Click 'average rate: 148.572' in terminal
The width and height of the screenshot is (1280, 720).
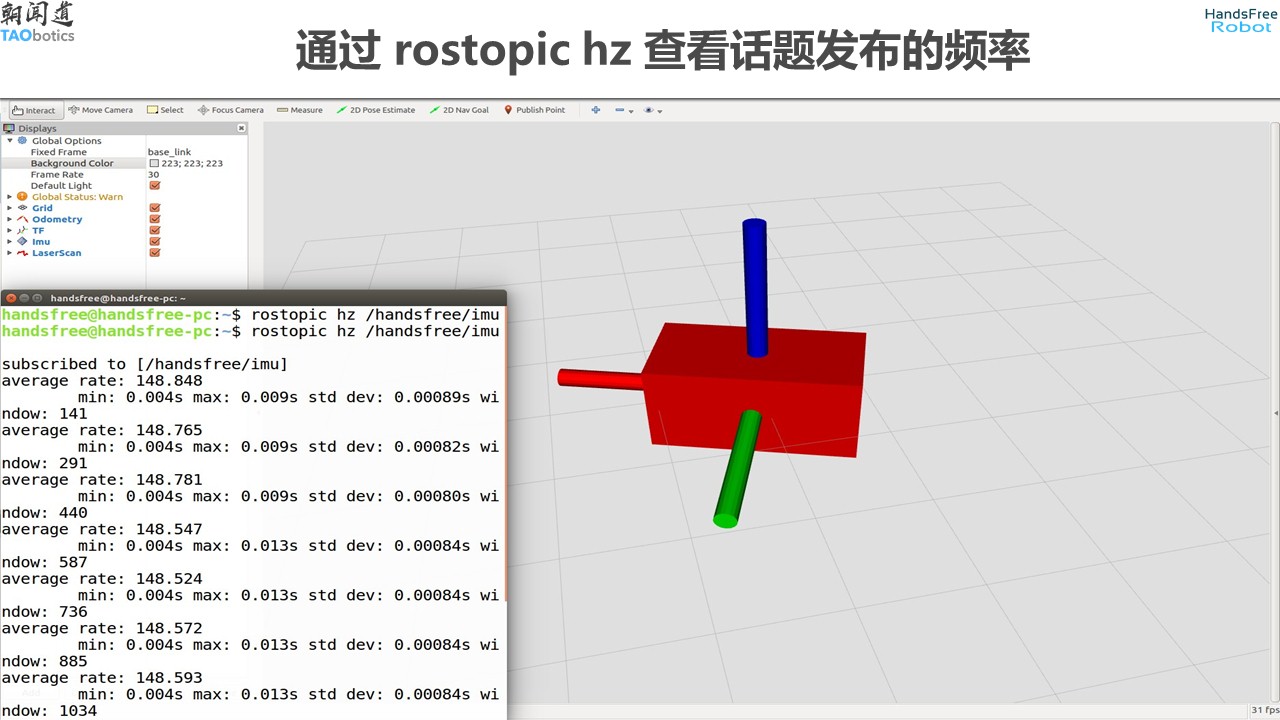(102, 628)
